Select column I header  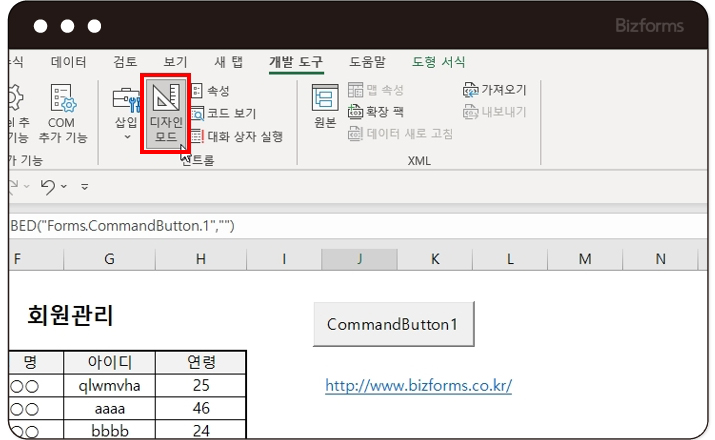click(284, 259)
